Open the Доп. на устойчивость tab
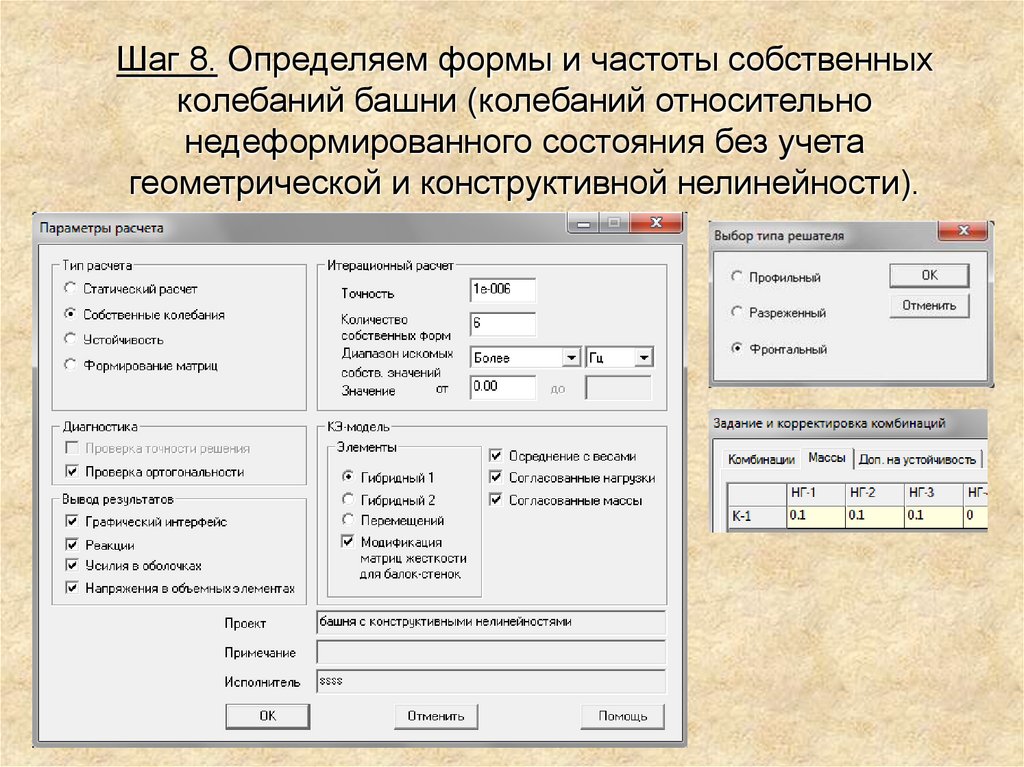Screen dimensions: 1024x767 pyautogui.click(x=917, y=459)
